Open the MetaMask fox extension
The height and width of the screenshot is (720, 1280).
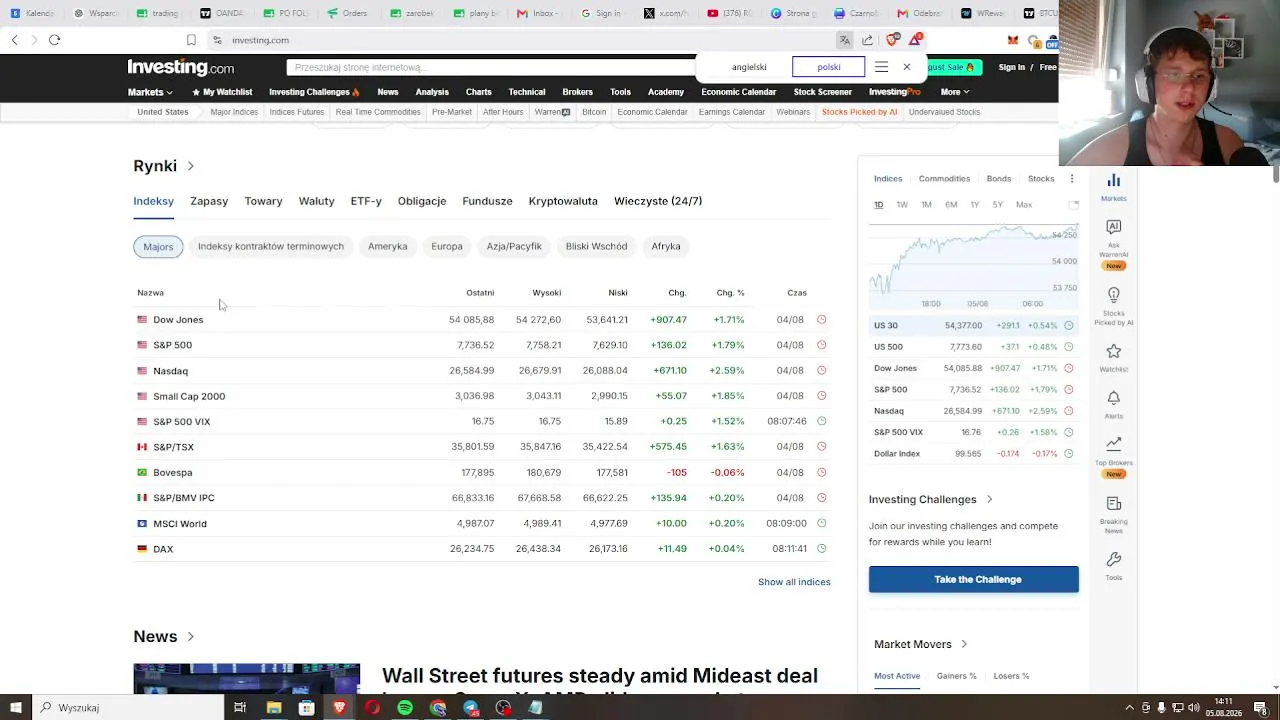(x=1013, y=40)
